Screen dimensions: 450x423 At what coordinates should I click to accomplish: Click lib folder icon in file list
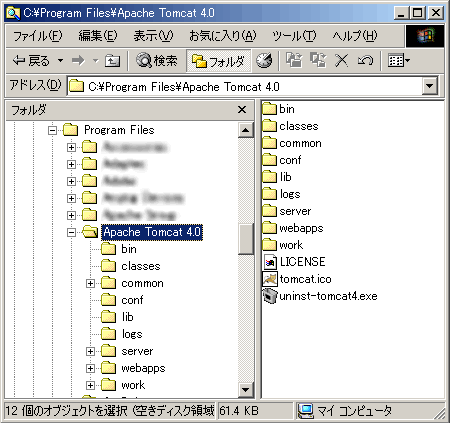269,177
